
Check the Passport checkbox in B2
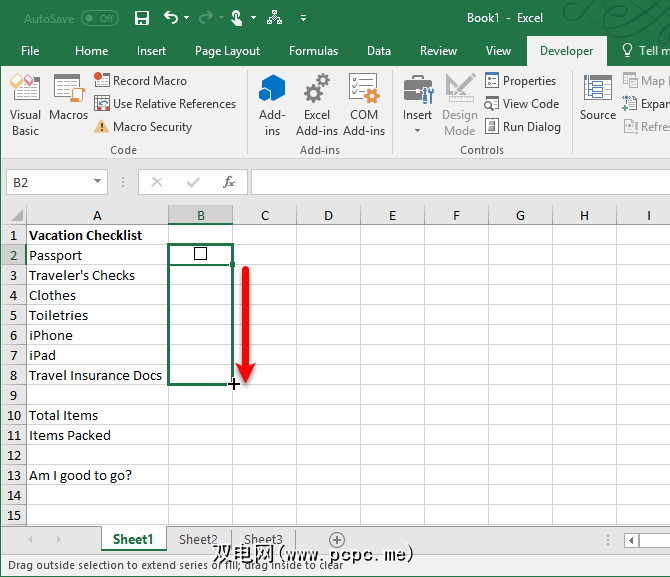tap(200, 254)
